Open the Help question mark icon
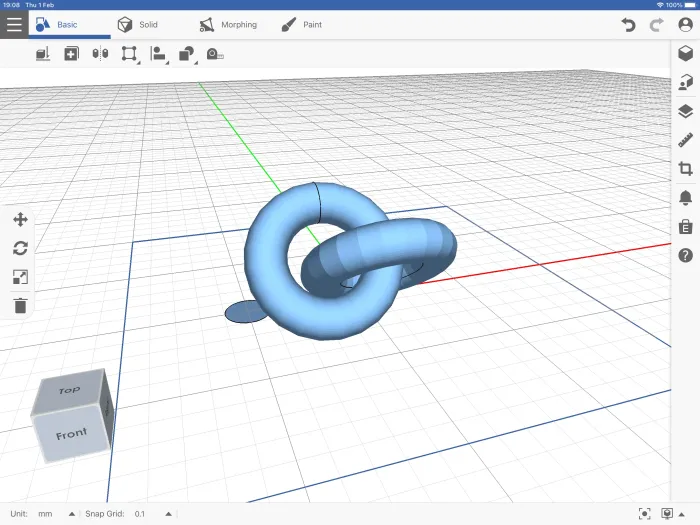This screenshot has width=700, height=525. coord(685,255)
